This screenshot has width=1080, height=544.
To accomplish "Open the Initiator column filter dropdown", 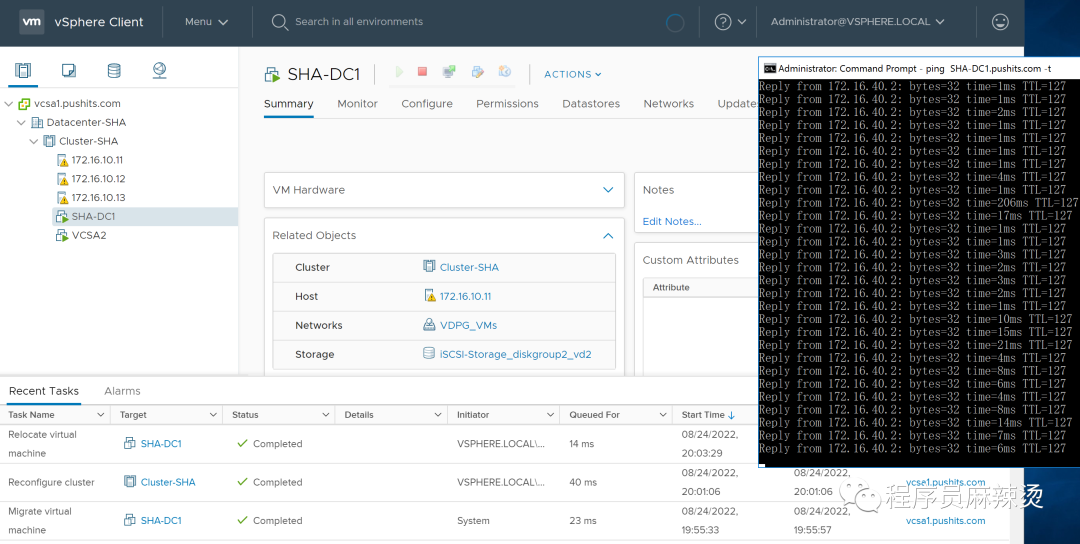I will [x=550, y=415].
